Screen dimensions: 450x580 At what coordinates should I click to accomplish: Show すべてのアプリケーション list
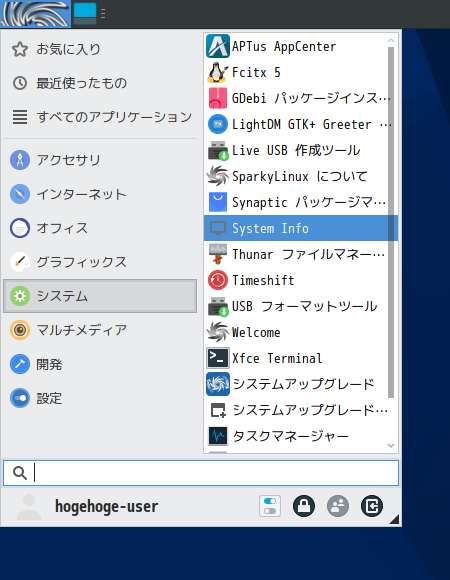100,117
